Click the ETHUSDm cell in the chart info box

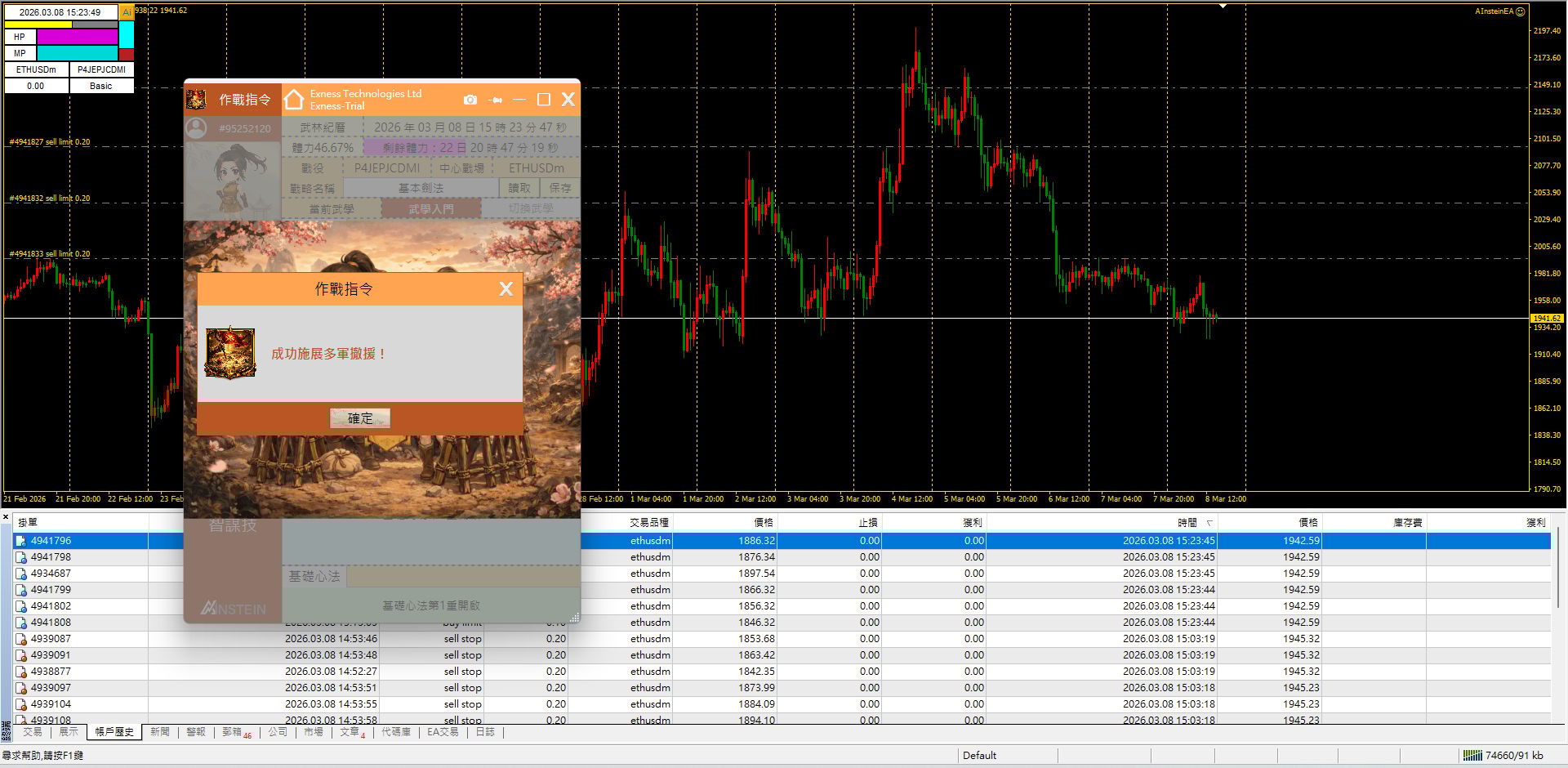coord(36,69)
